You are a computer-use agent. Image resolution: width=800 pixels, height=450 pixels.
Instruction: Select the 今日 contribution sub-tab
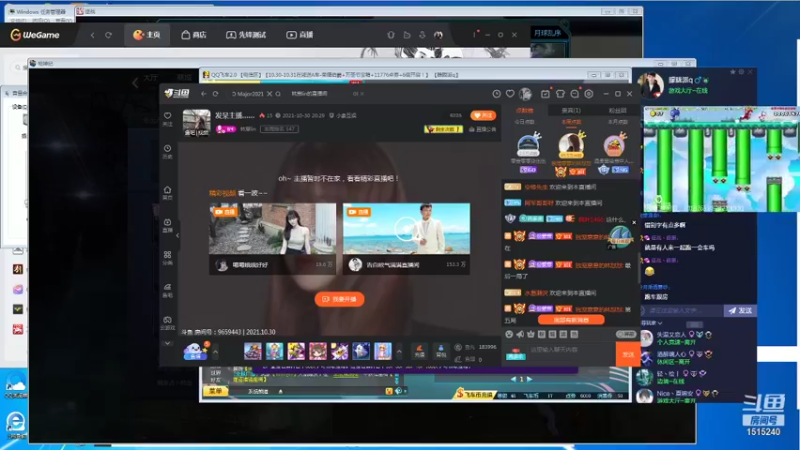pyautogui.click(x=524, y=122)
